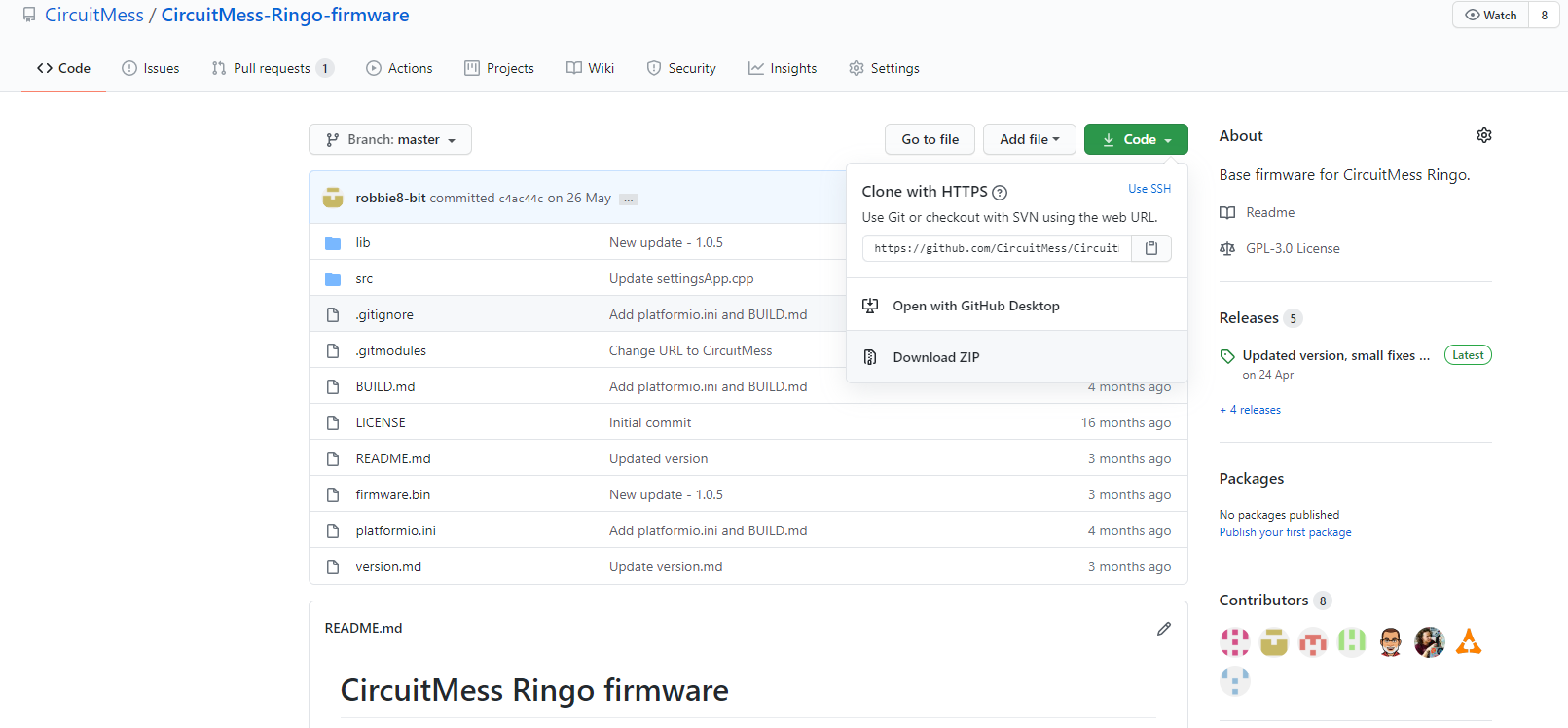Open the Update settingsApp.cpp commit message
Screen dimensions: 1568x728
point(681,279)
